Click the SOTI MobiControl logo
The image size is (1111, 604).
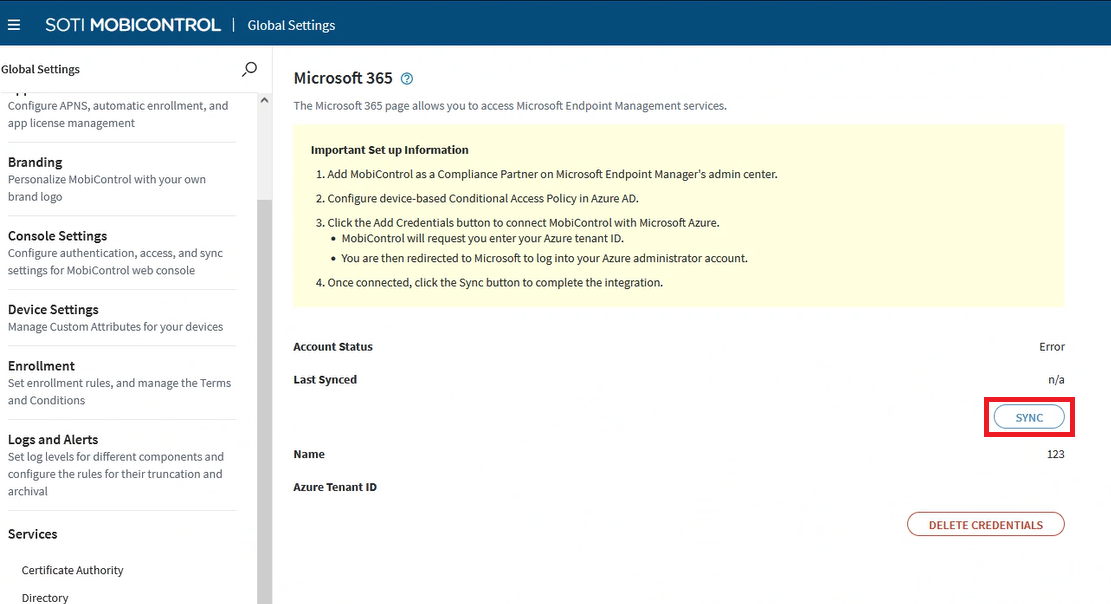[x=133, y=25]
